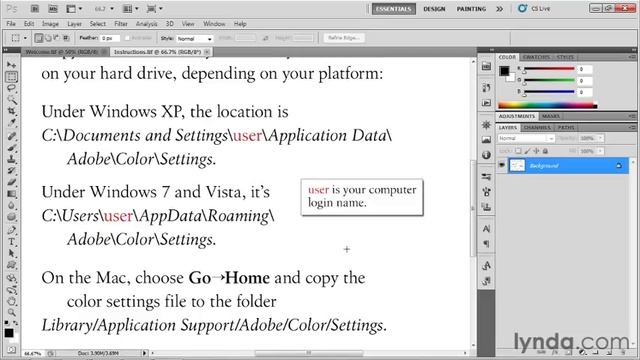
Task: Close the Instructions.tif tab
Action: tap(207, 52)
